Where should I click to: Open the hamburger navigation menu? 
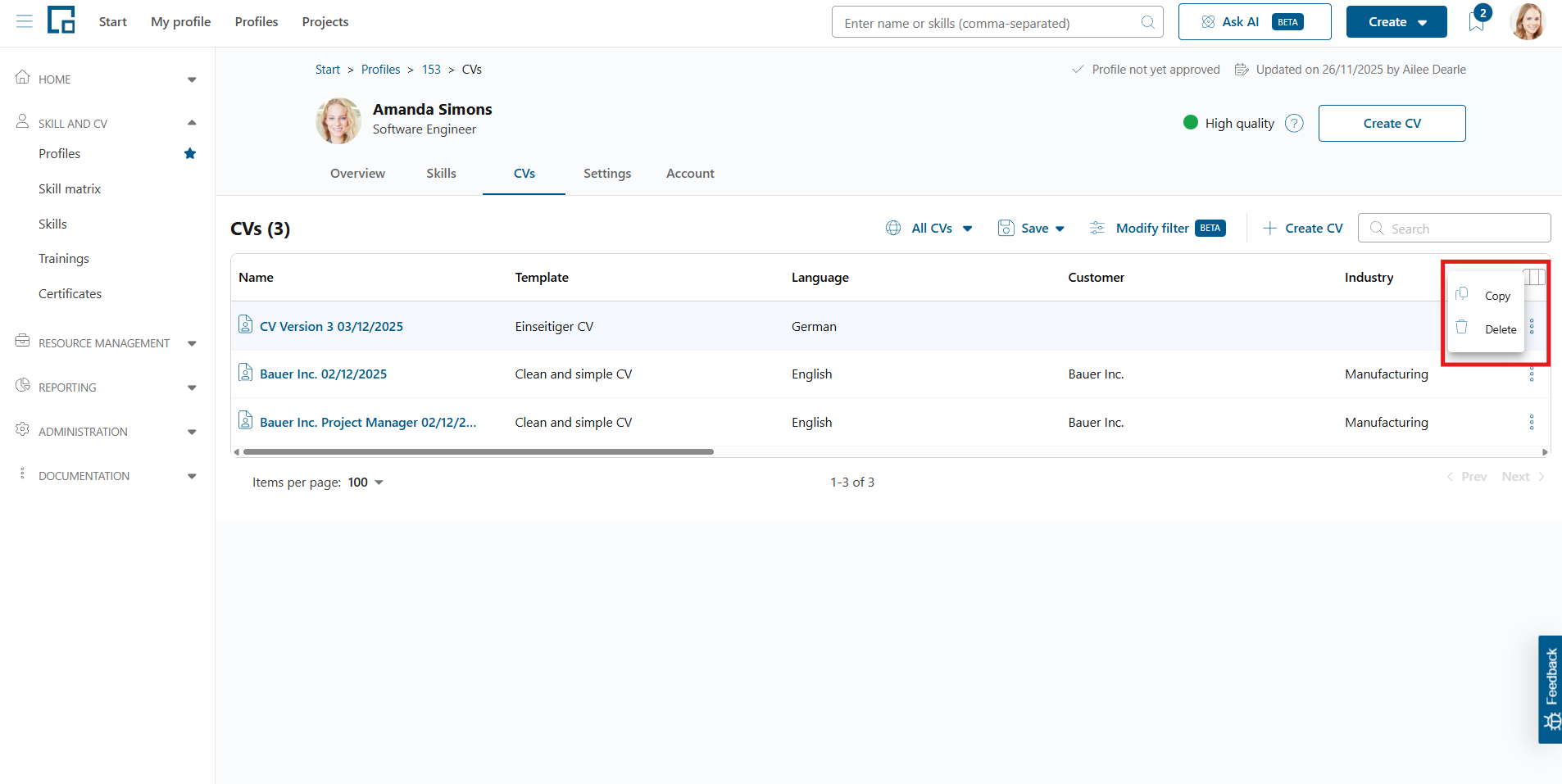point(25,21)
